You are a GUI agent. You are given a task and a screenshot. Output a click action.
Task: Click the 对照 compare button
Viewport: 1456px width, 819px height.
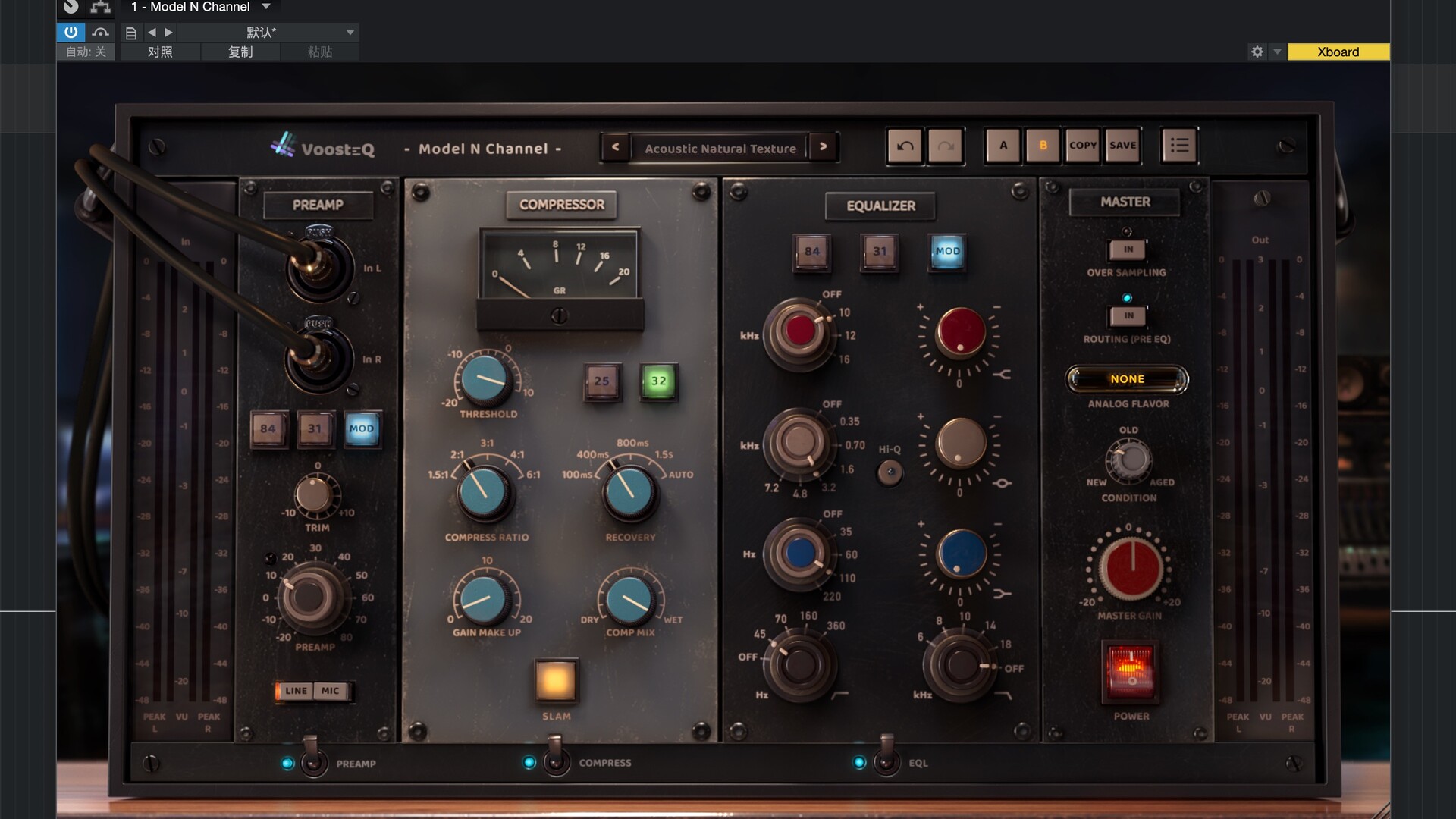160,52
